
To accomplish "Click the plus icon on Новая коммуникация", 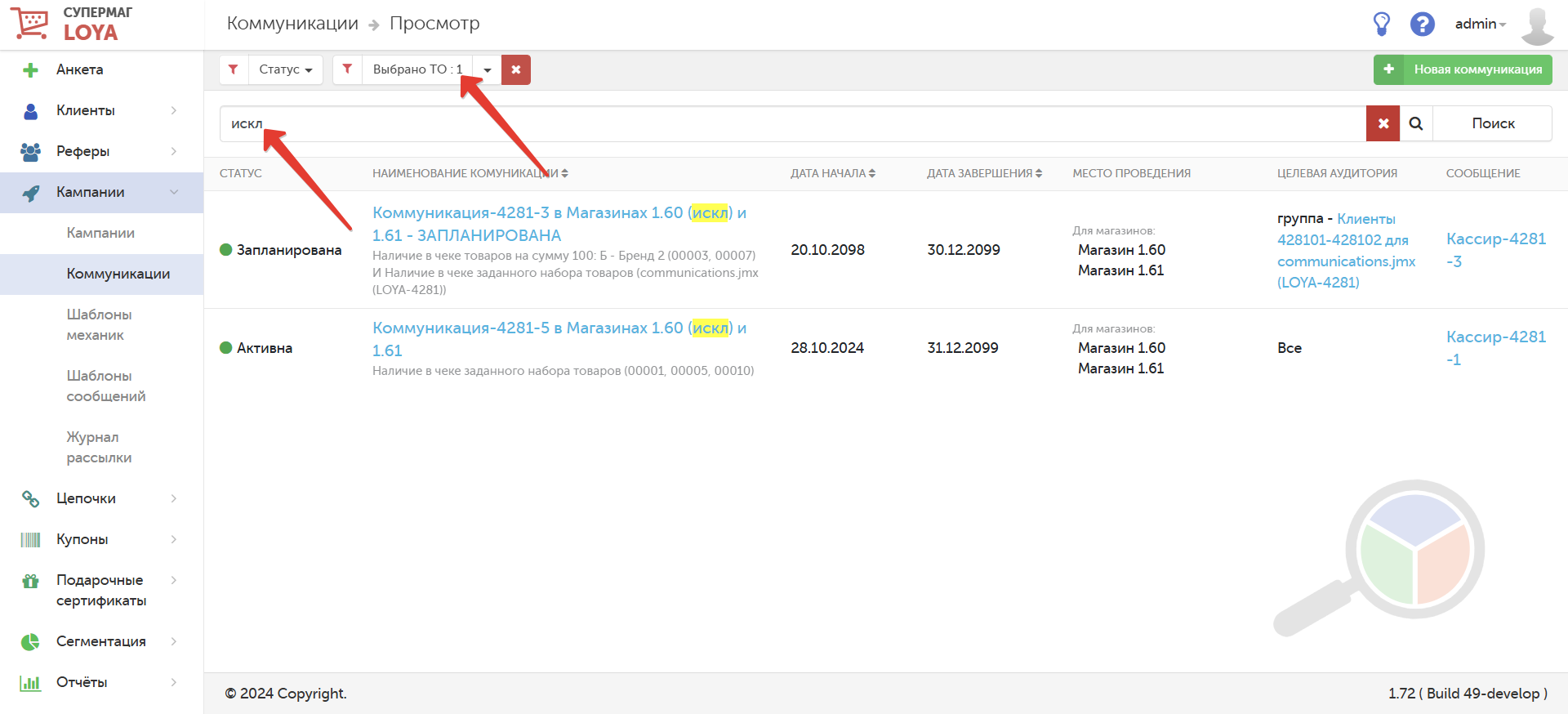I will coord(1388,69).
